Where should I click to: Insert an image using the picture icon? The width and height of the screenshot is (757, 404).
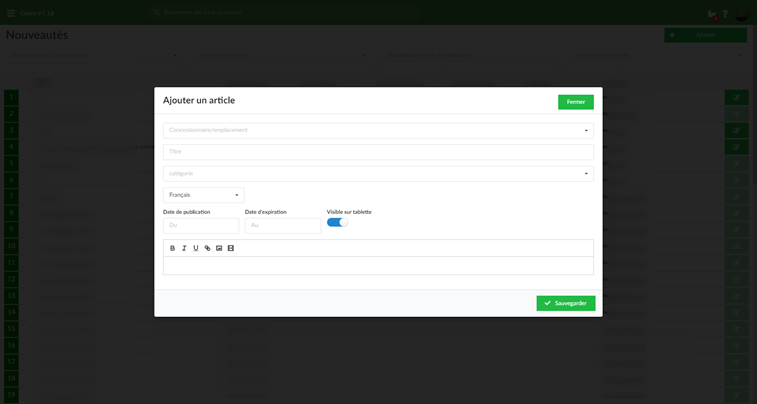tap(219, 248)
